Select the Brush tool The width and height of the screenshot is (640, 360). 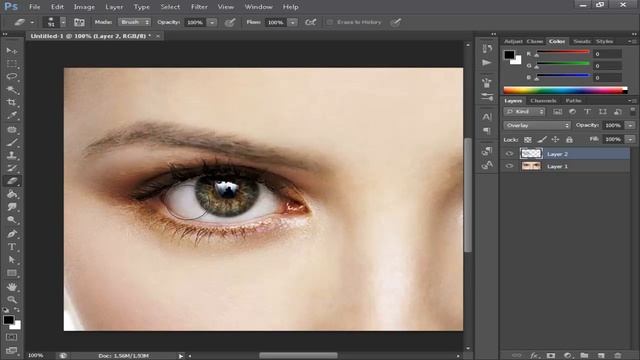[x=12, y=142]
